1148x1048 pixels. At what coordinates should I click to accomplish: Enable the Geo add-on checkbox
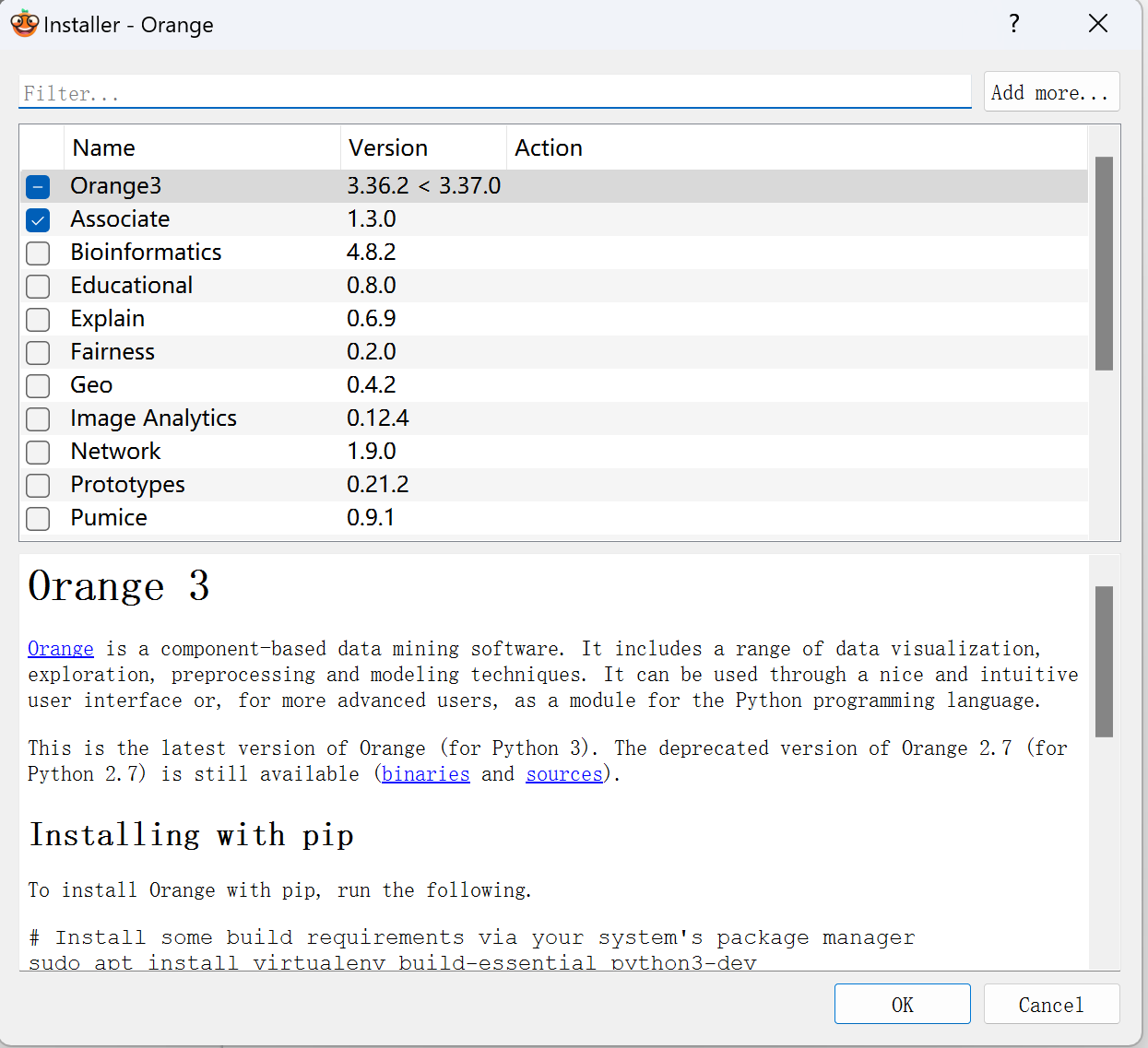pyautogui.click(x=38, y=386)
